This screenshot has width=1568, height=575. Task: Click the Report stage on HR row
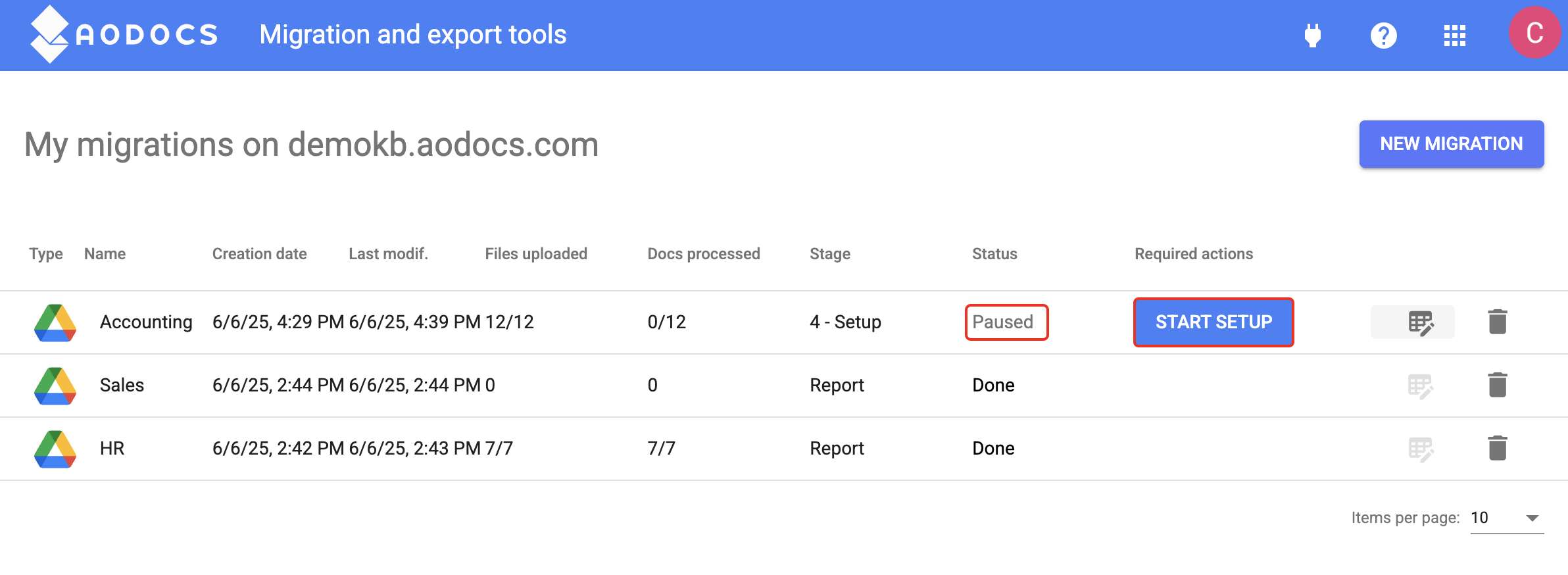[x=837, y=449]
